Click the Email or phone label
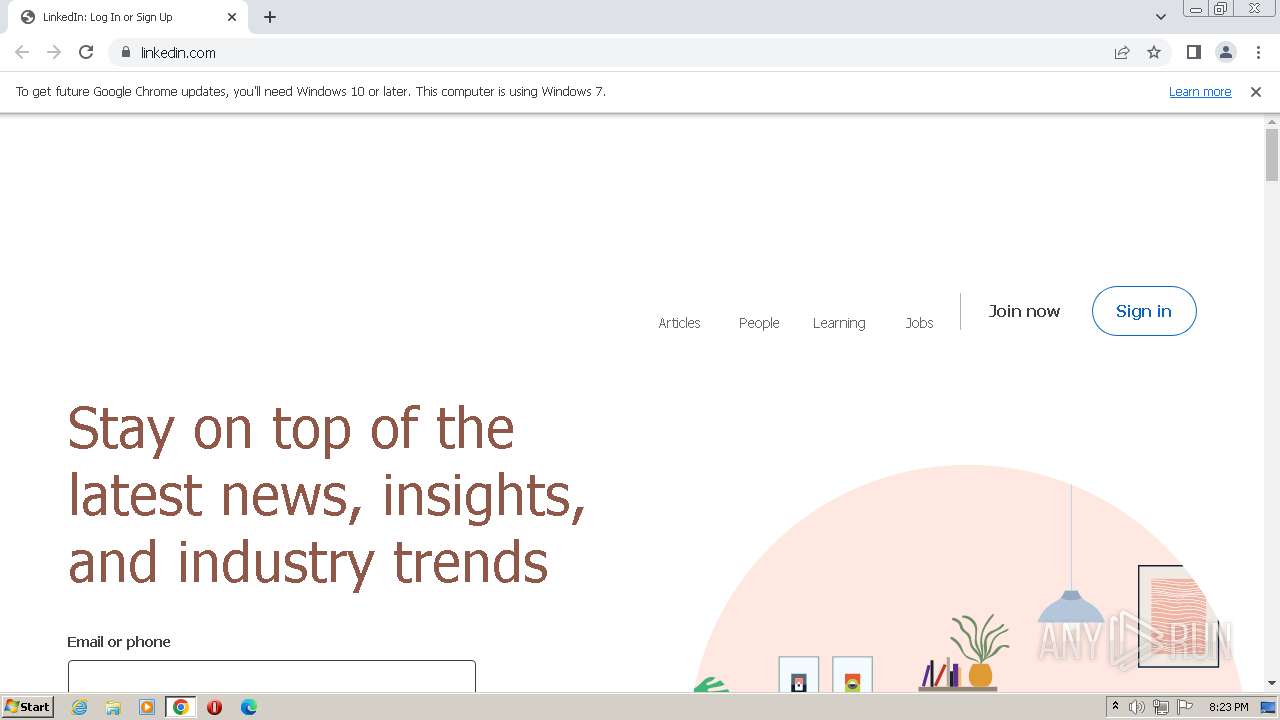The width and height of the screenshot is (1280, 720). pos(119,642)
